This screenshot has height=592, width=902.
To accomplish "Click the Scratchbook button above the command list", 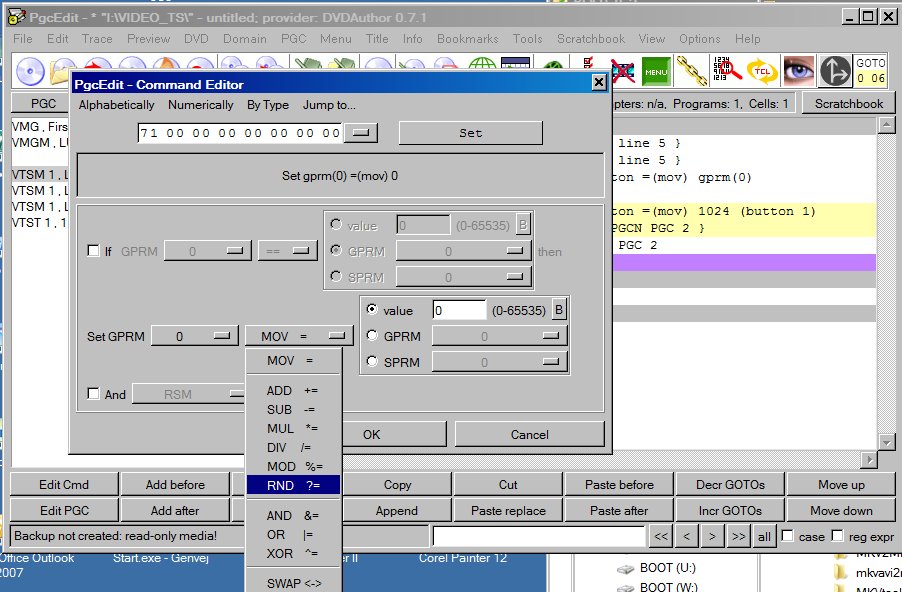I will (849, 104).
